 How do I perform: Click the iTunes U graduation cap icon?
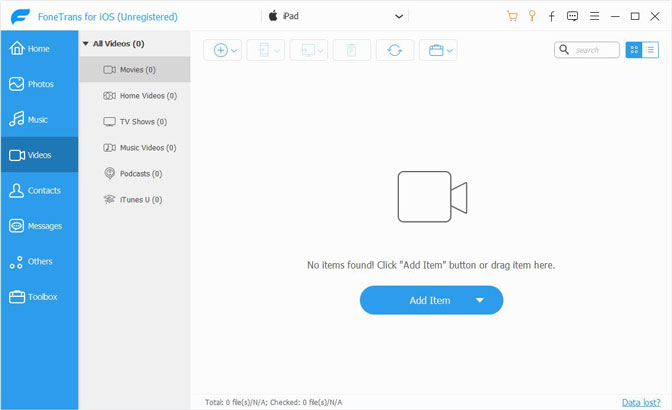coord(110,199)
